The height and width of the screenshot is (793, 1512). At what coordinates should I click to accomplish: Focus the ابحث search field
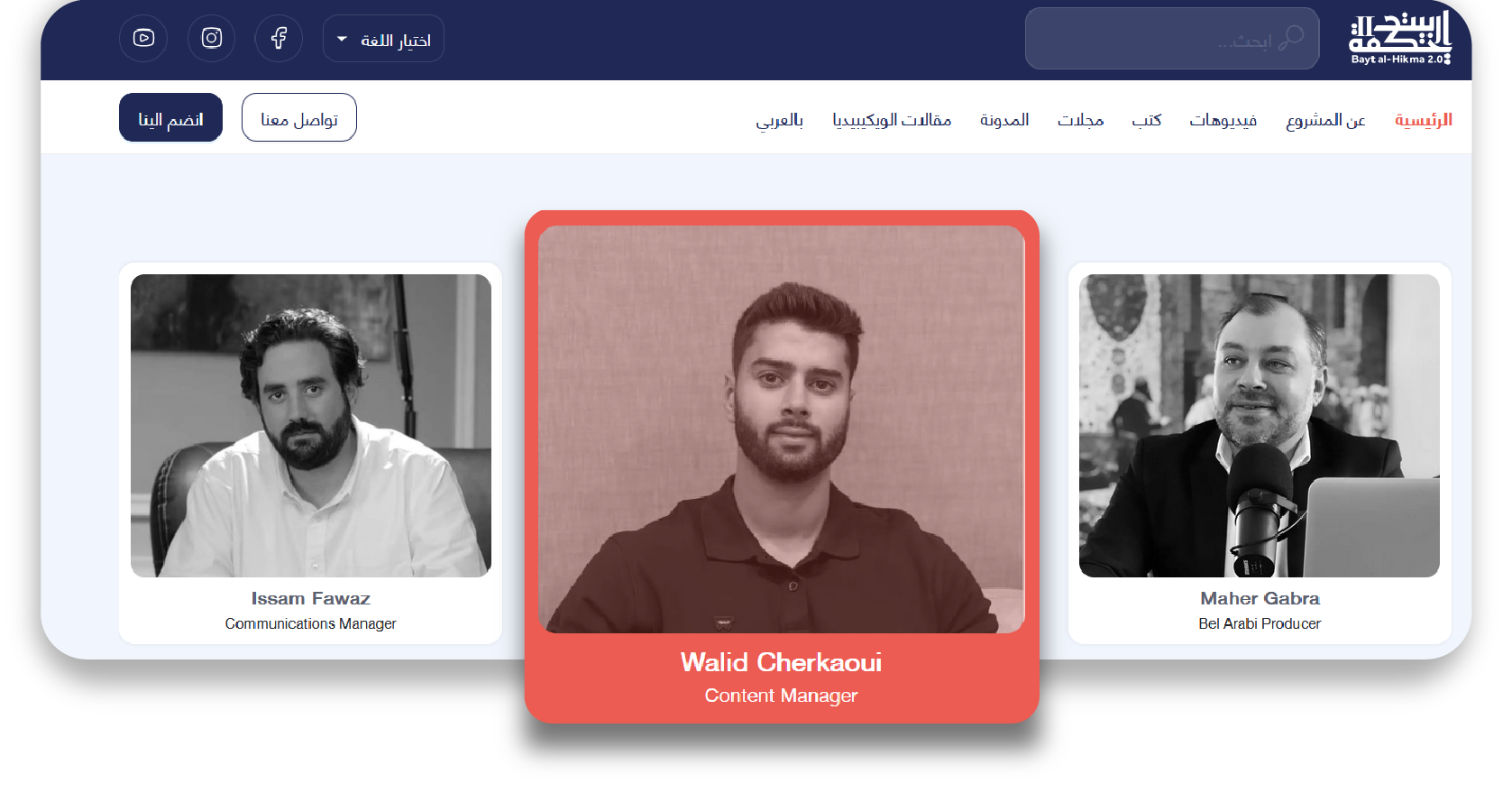click(x=1172, y=39)
